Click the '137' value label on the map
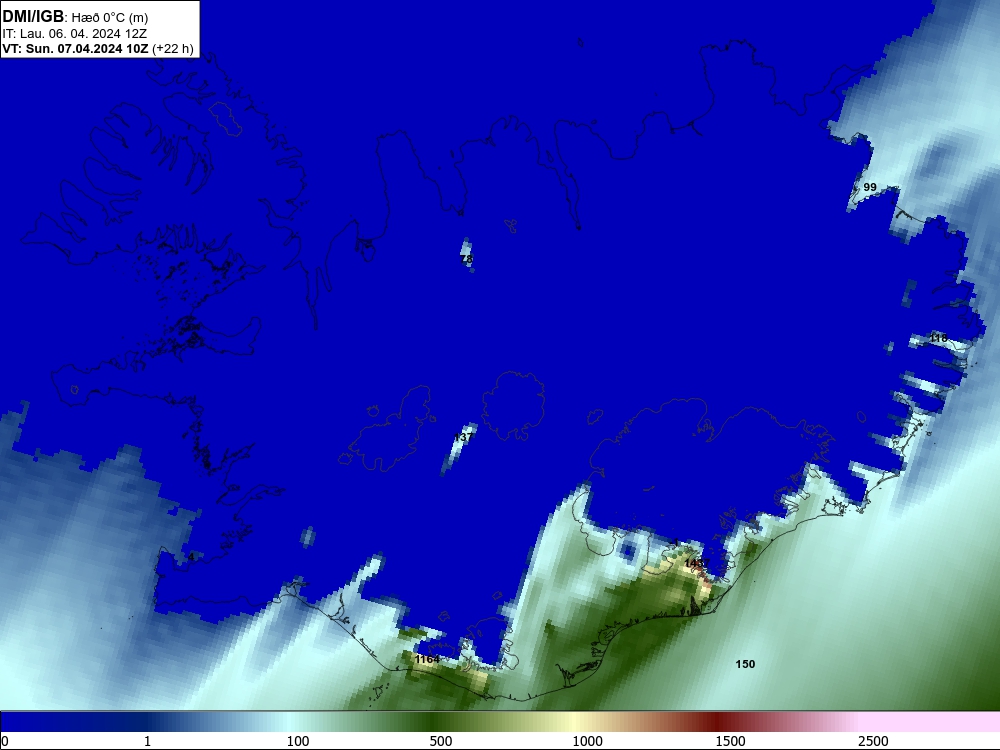Viewport: 1000px width, 750px height. coord(463,437)
